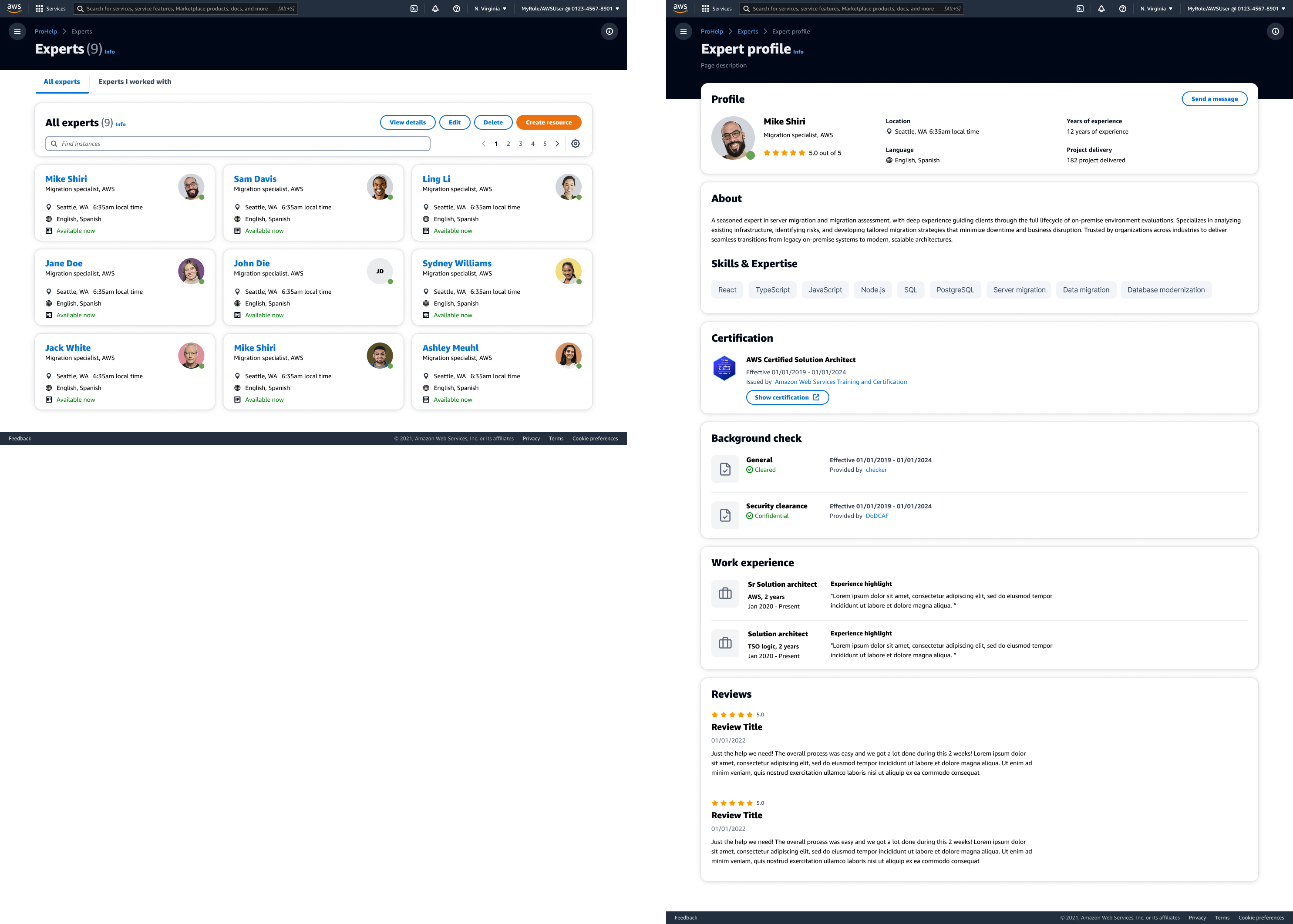Click the DoDCAF security clearance provider link

pos(877,516)
